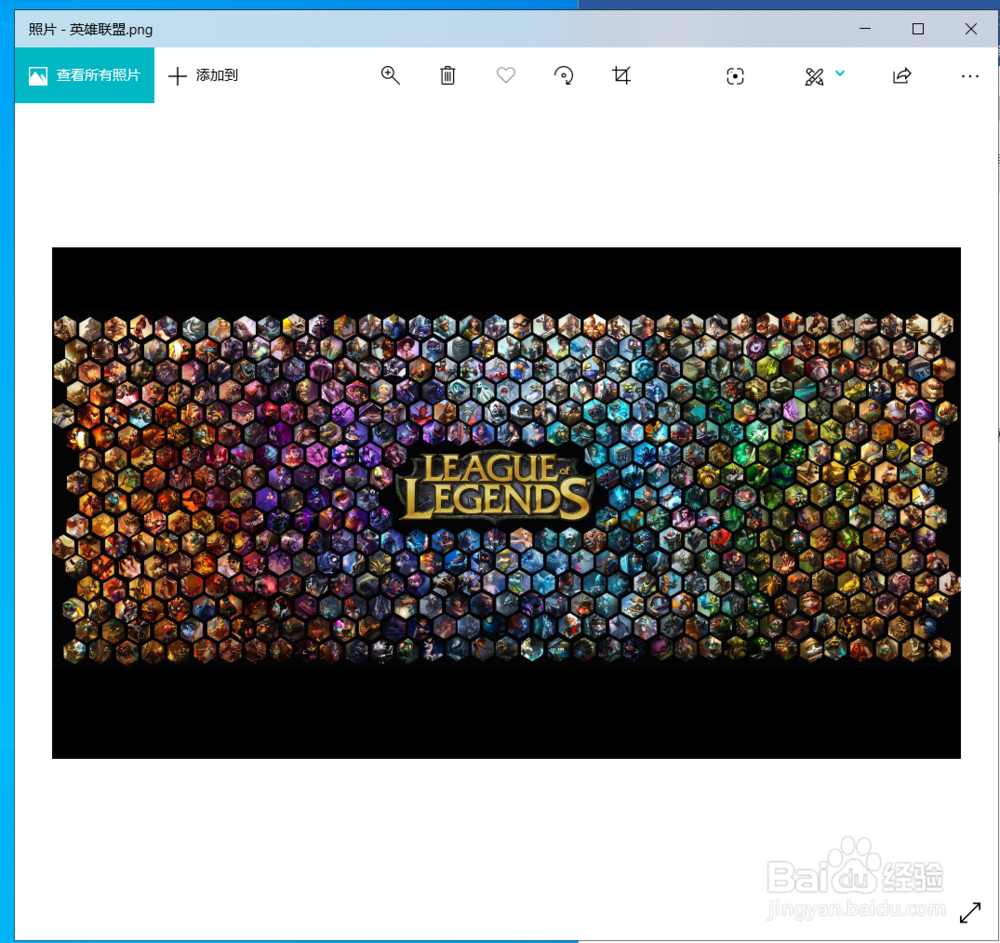This screenshot has width=1000, height=943.
Task: Click the League of Legends image
Action: coord(506,502)
